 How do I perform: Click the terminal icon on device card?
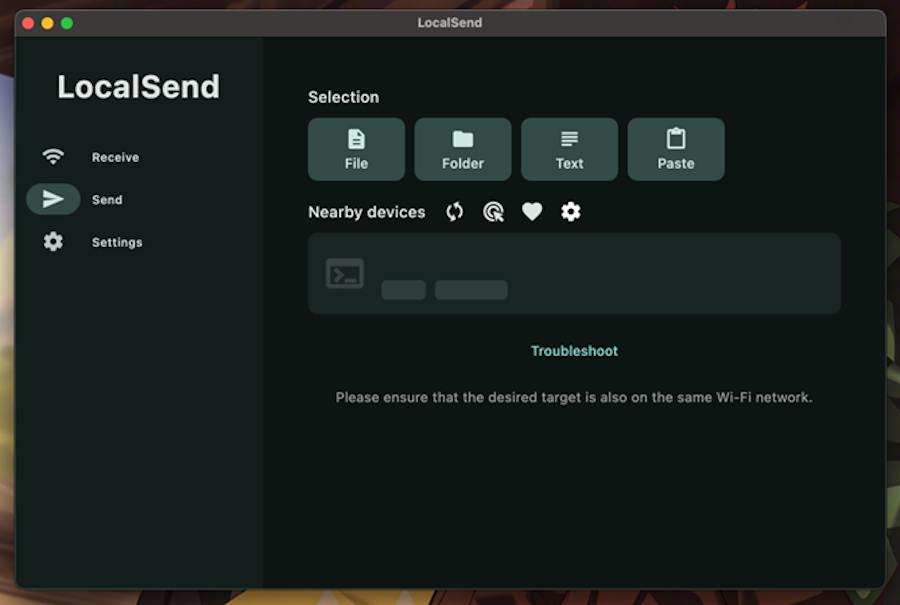click(x=344, y=273)
